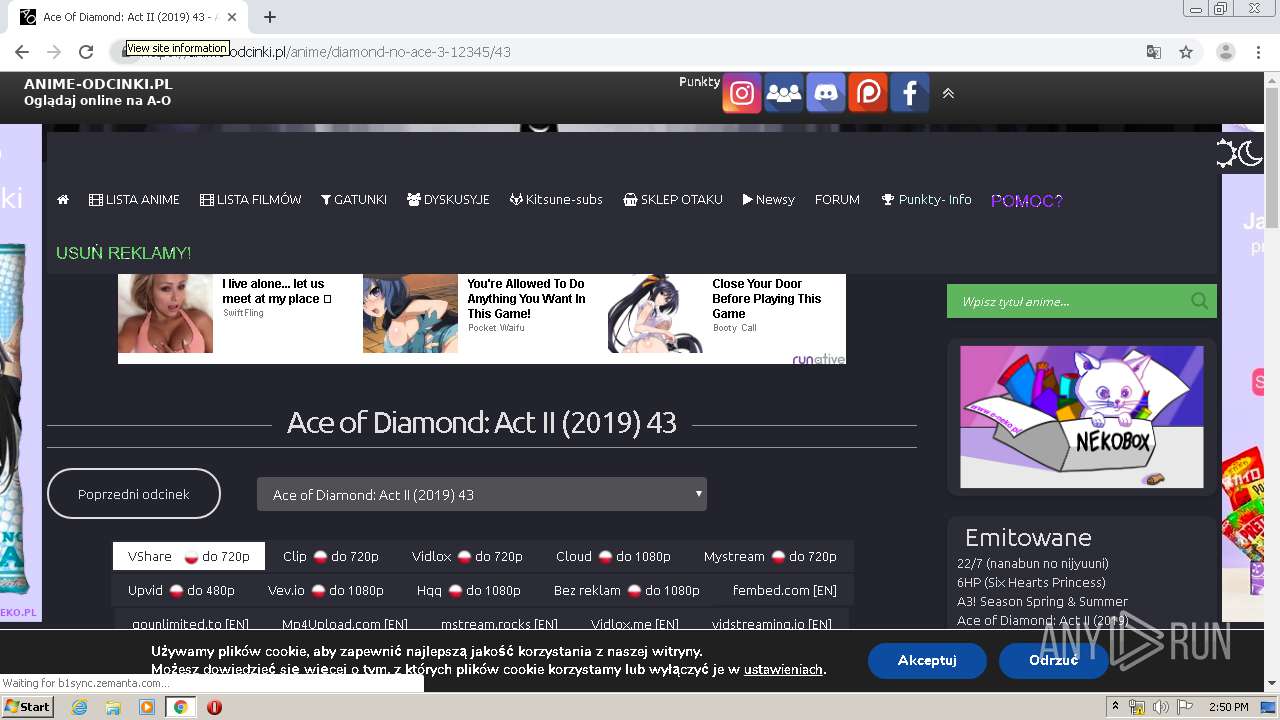1280x720 pixels.
Task: Open LISTA ANIME menu
Action: coord(134,200)
